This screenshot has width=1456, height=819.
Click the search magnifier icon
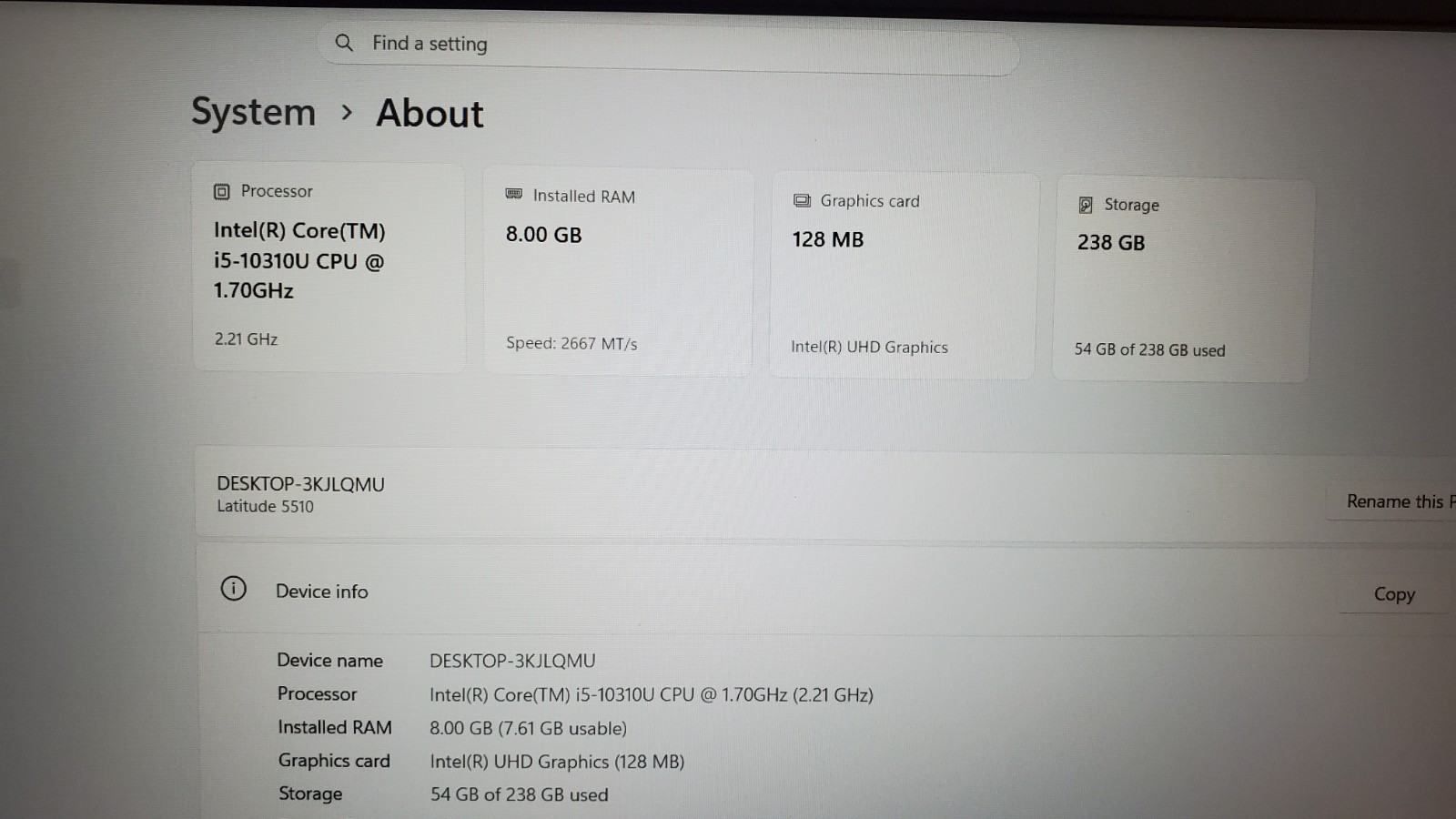(344, 42)
